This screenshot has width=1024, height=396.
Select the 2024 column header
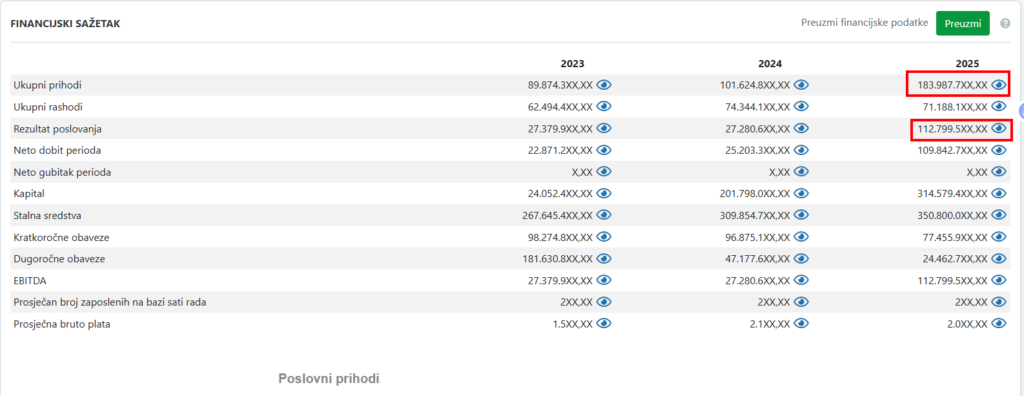point(770,64)
